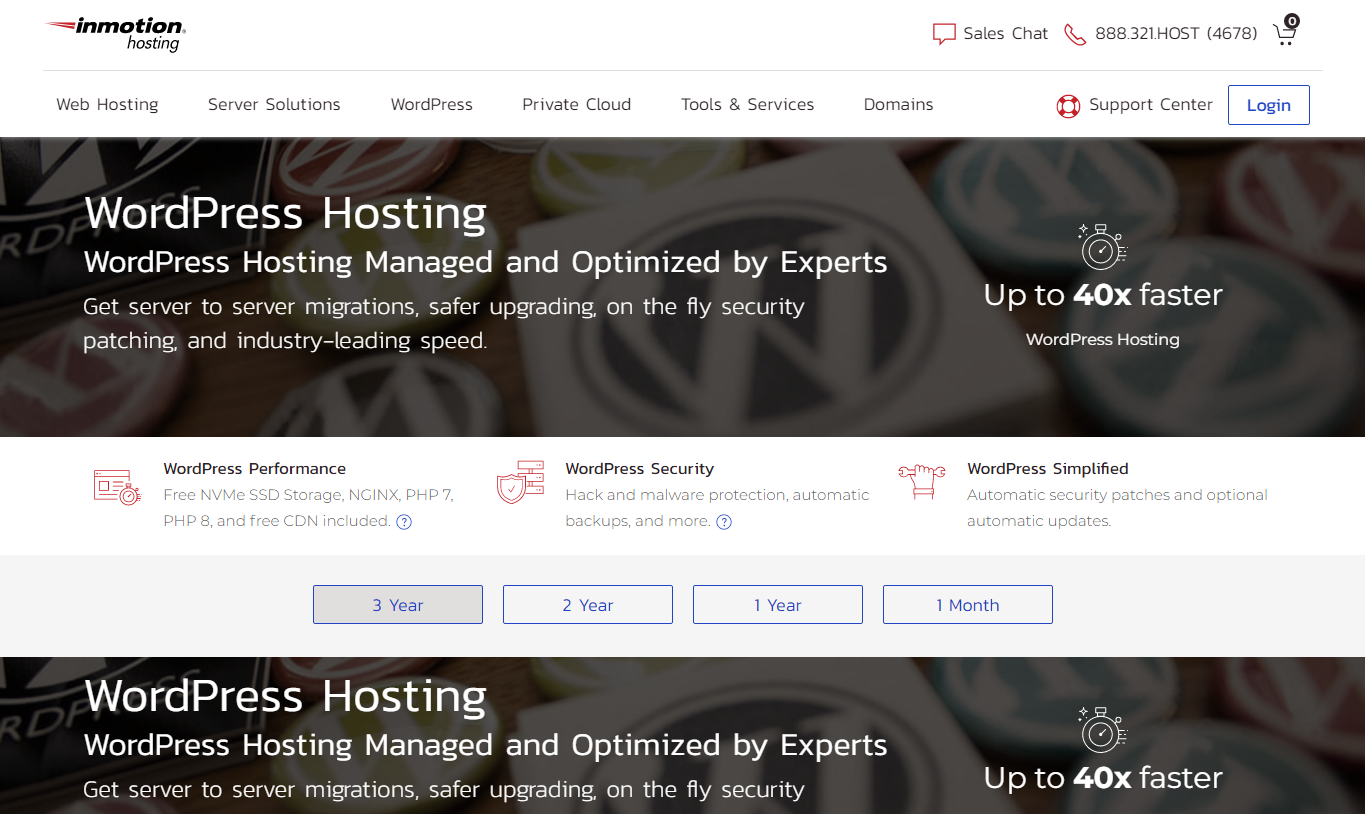Image resolution: width=1365 pixels, height=814 pixels.
Task: Select the 2 Year billing term
Action: pyautogui.click(x=588, y=605)
